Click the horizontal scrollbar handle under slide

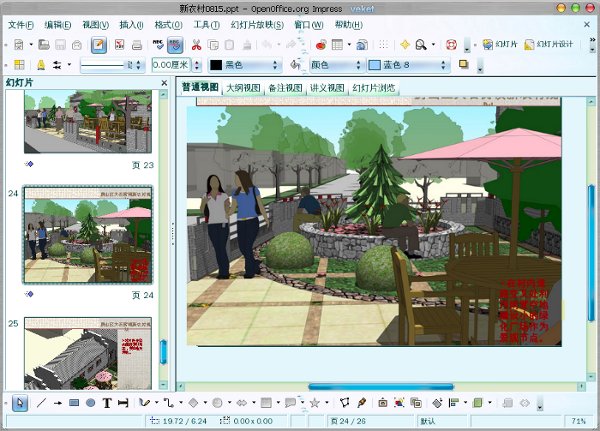(381, 387)
